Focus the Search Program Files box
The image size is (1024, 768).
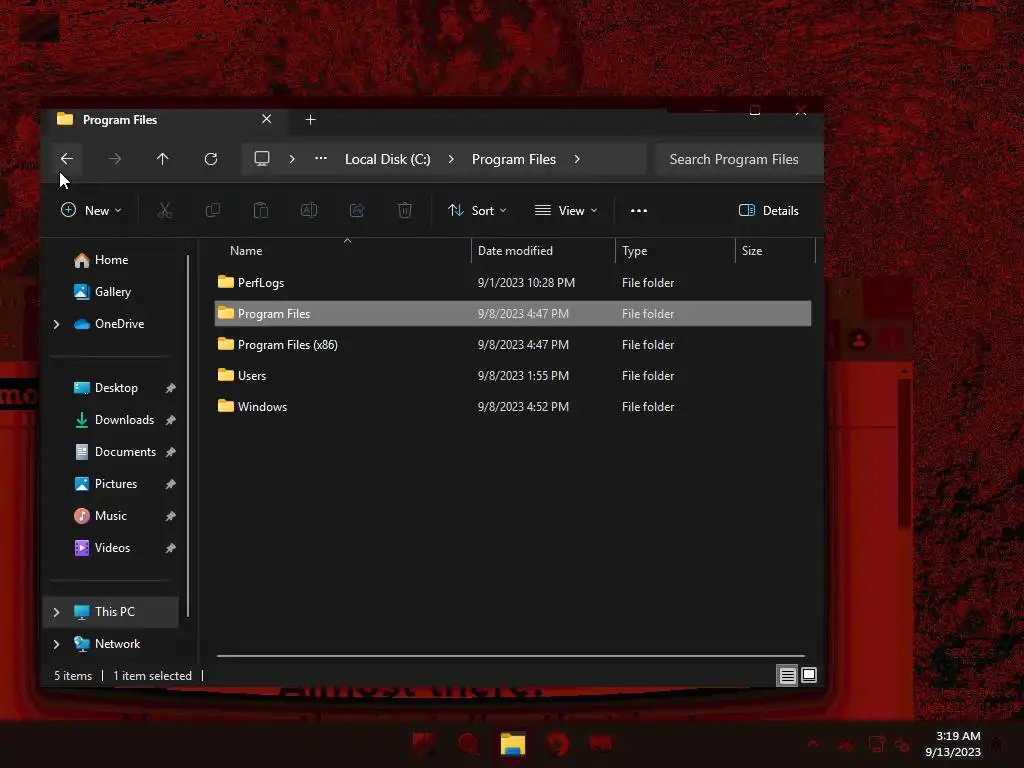[739, 159]
